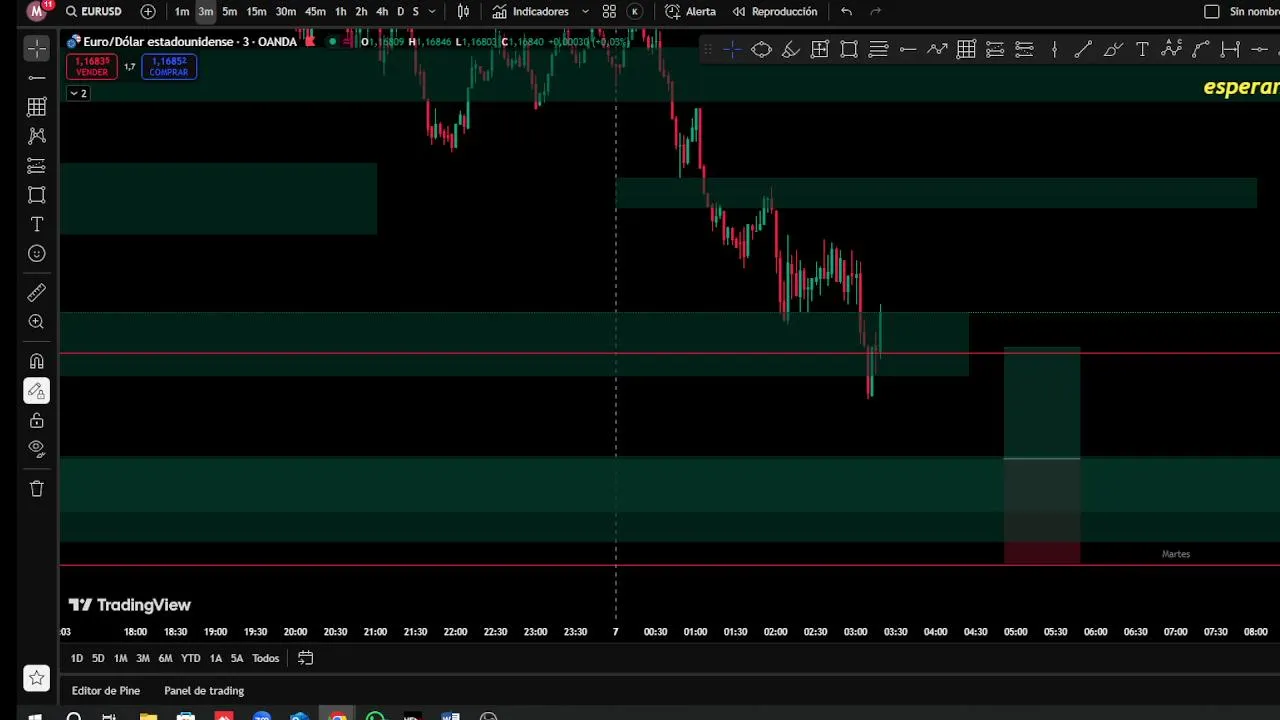The width and height of the screenshot is (1280, 720).
Task: Activate the zoom in tool
Action: (37, 322)
